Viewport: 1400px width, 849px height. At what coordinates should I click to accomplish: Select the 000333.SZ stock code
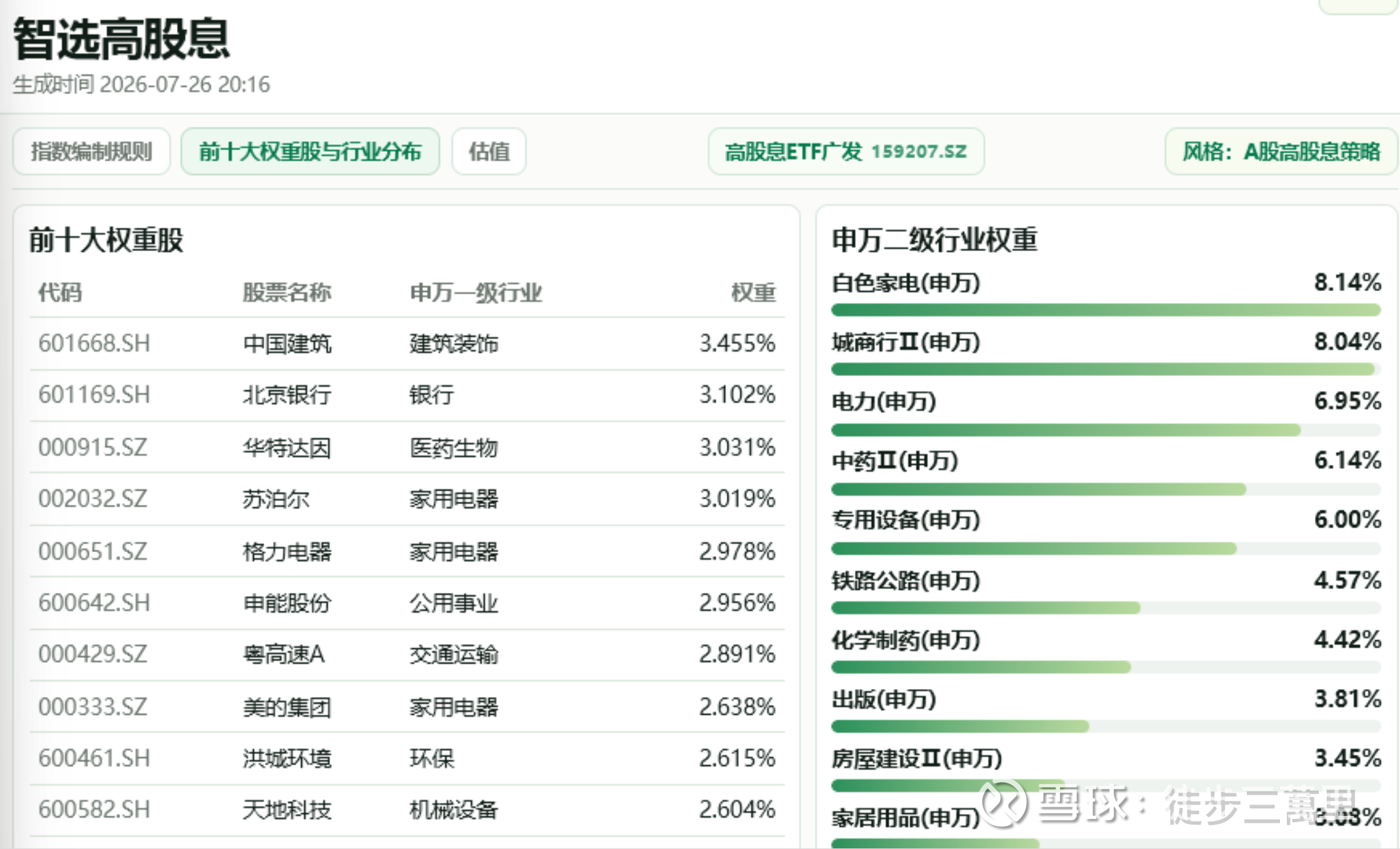(92, 707)
